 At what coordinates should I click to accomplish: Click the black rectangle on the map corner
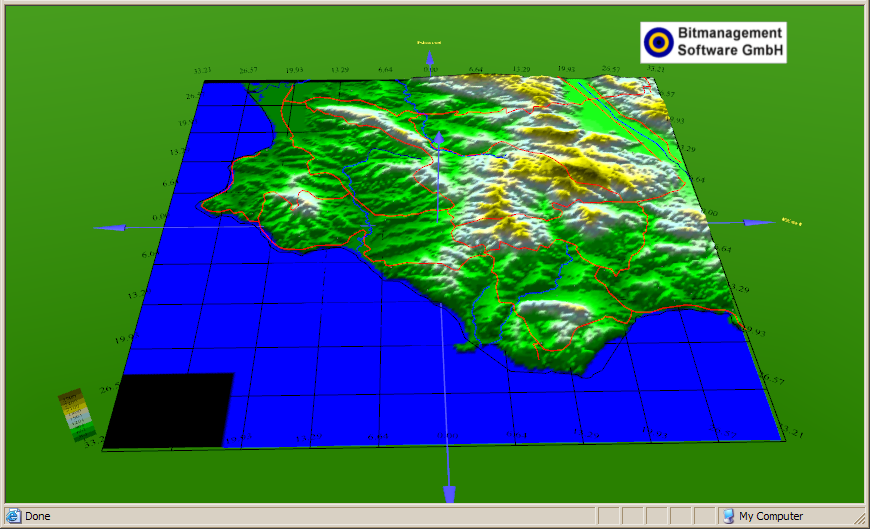pyautogui.click(x=168, y=410)
